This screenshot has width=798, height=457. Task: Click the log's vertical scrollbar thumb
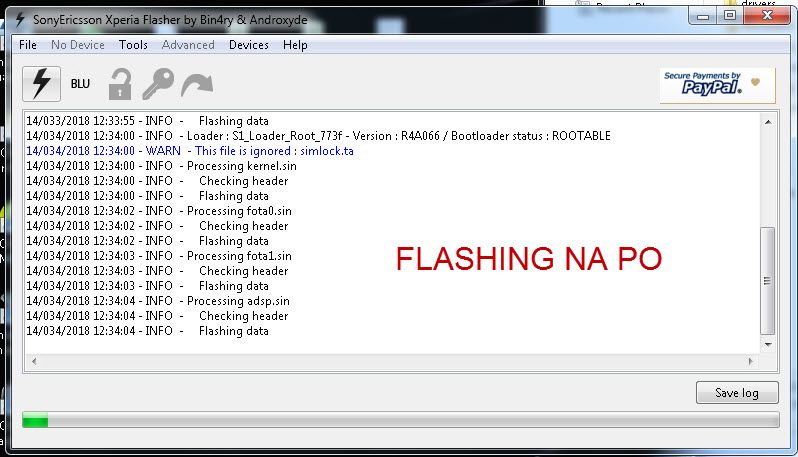click(767, 281)
